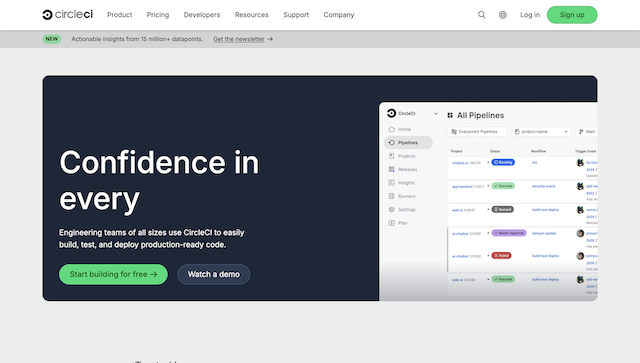The height and width of the screenshot is (363, 640).
Task: Click the Home house icon in the sidebar
Action: [391, 129]
